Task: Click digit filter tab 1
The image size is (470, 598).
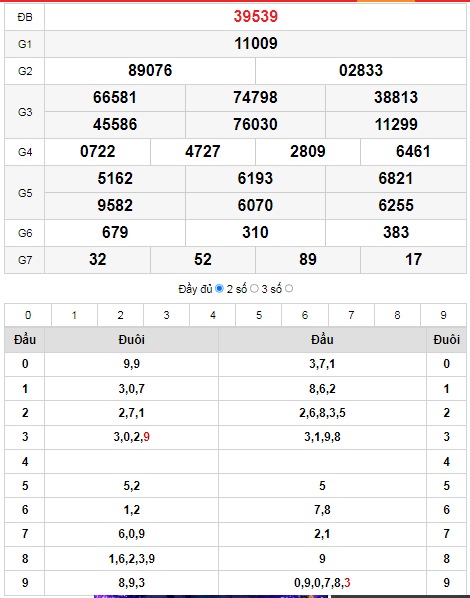Action: click(74, 315)
